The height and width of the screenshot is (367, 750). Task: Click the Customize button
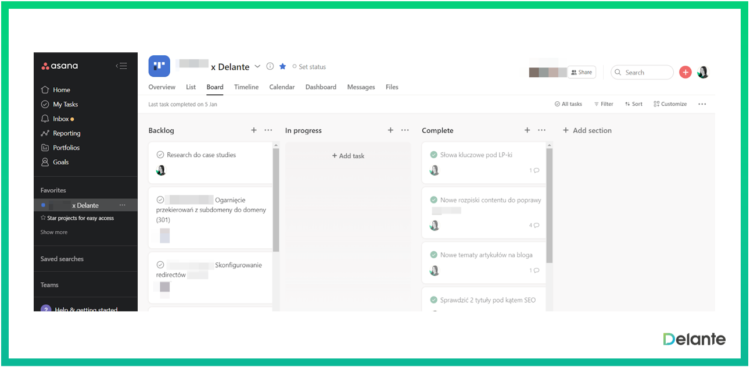(x=670, y=104)
